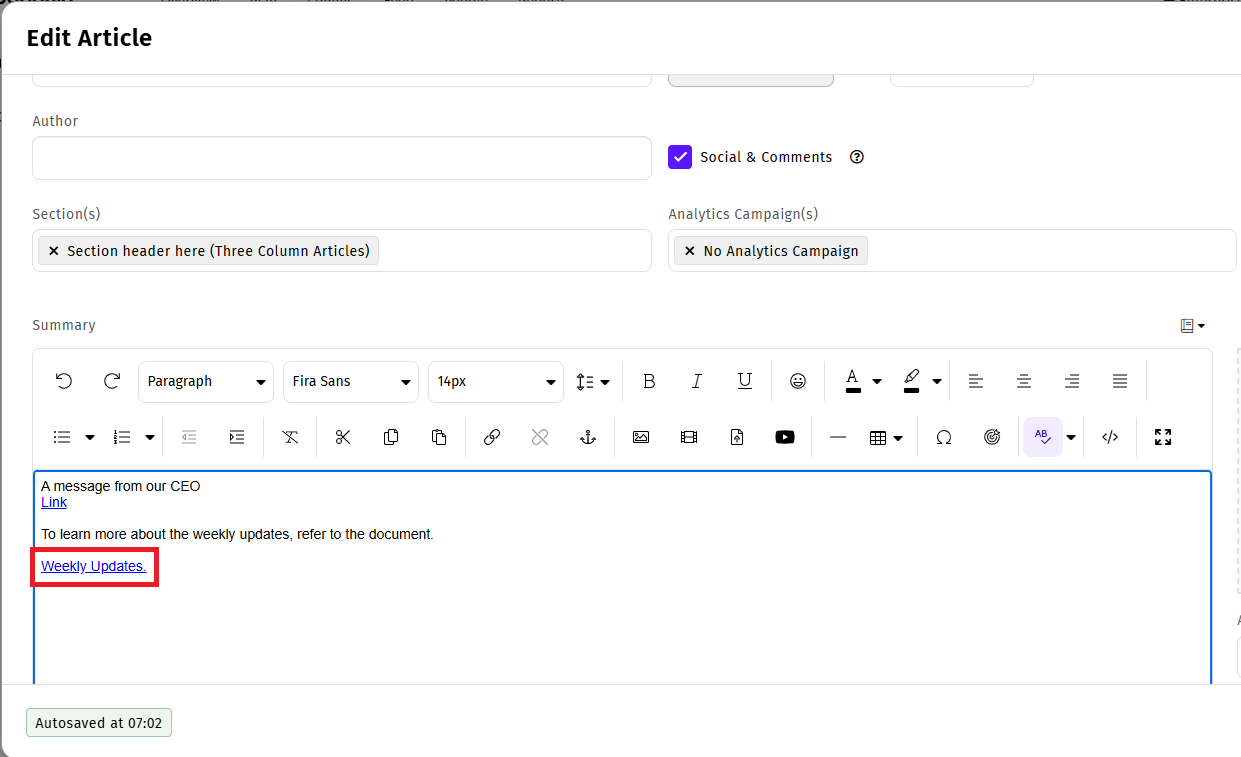Toggle the spellcheck button
The image size is (1241, 757).
coord(1042,437)
